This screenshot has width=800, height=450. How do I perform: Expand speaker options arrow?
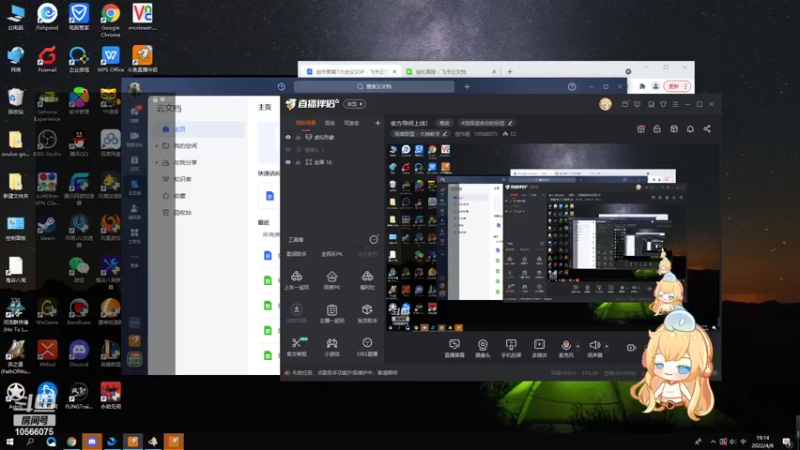(607, 346)
